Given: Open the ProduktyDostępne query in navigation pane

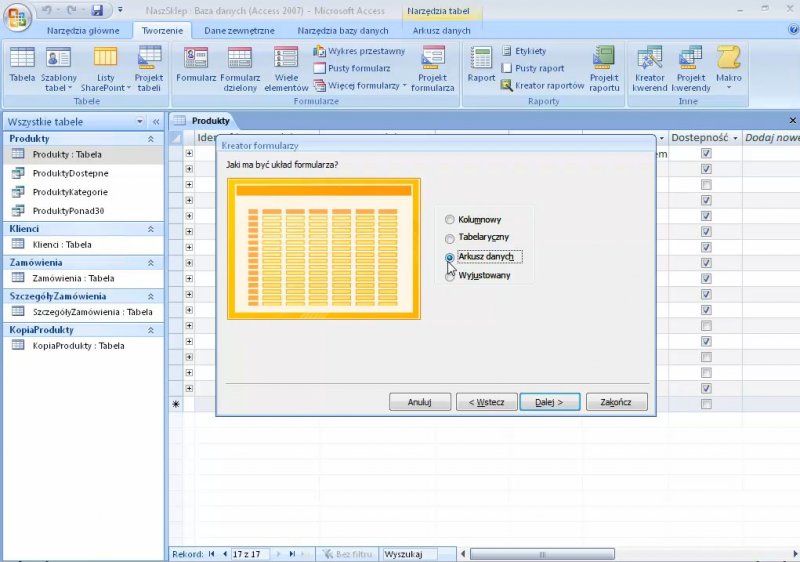Looking at the screenshot, I should point(71,173).
